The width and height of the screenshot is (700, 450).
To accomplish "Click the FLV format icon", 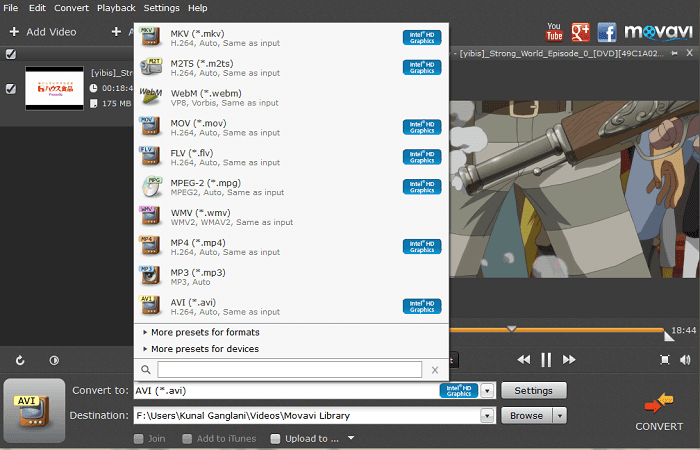I will tap(150, 157).
